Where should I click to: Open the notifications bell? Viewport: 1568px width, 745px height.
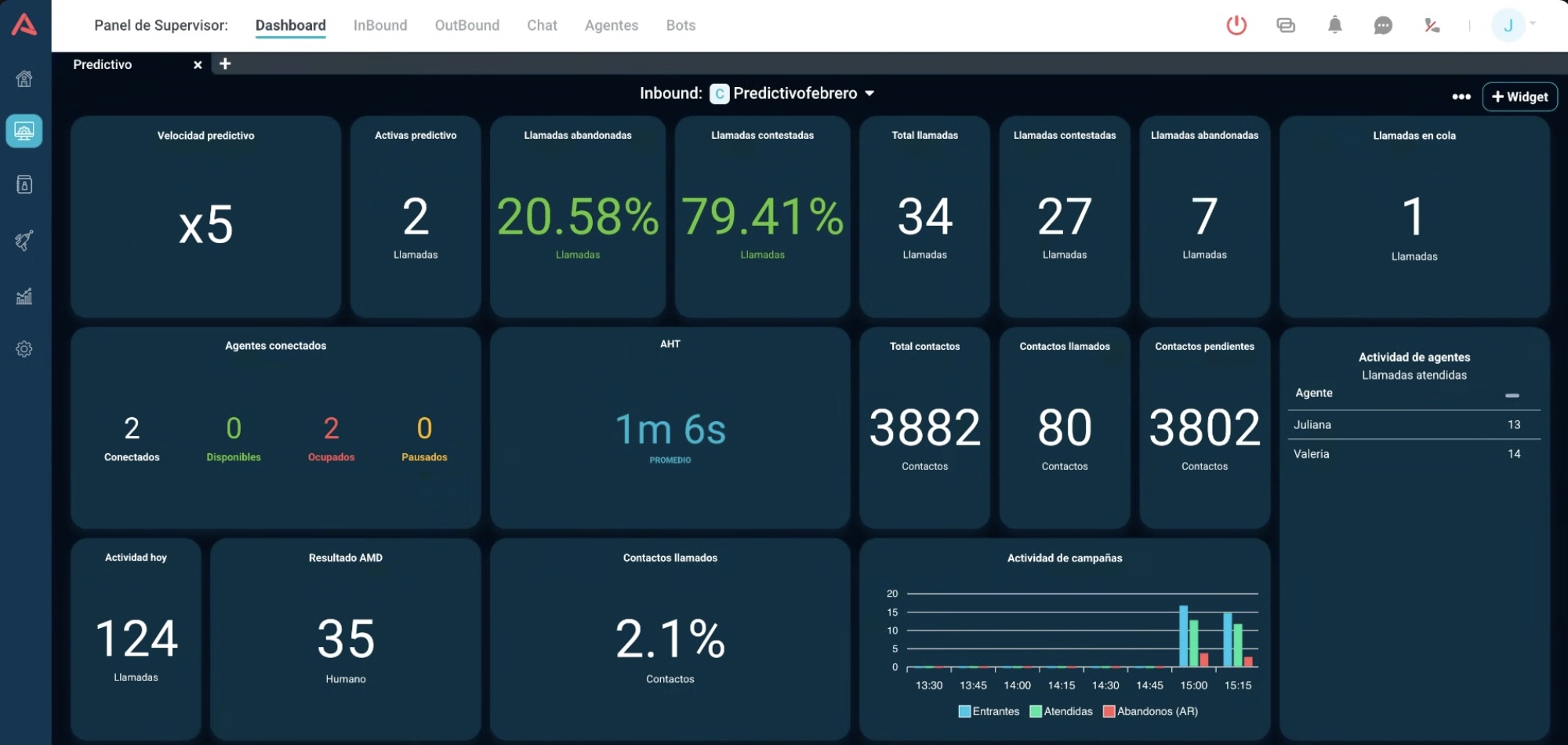click(x=1334, y=25)
